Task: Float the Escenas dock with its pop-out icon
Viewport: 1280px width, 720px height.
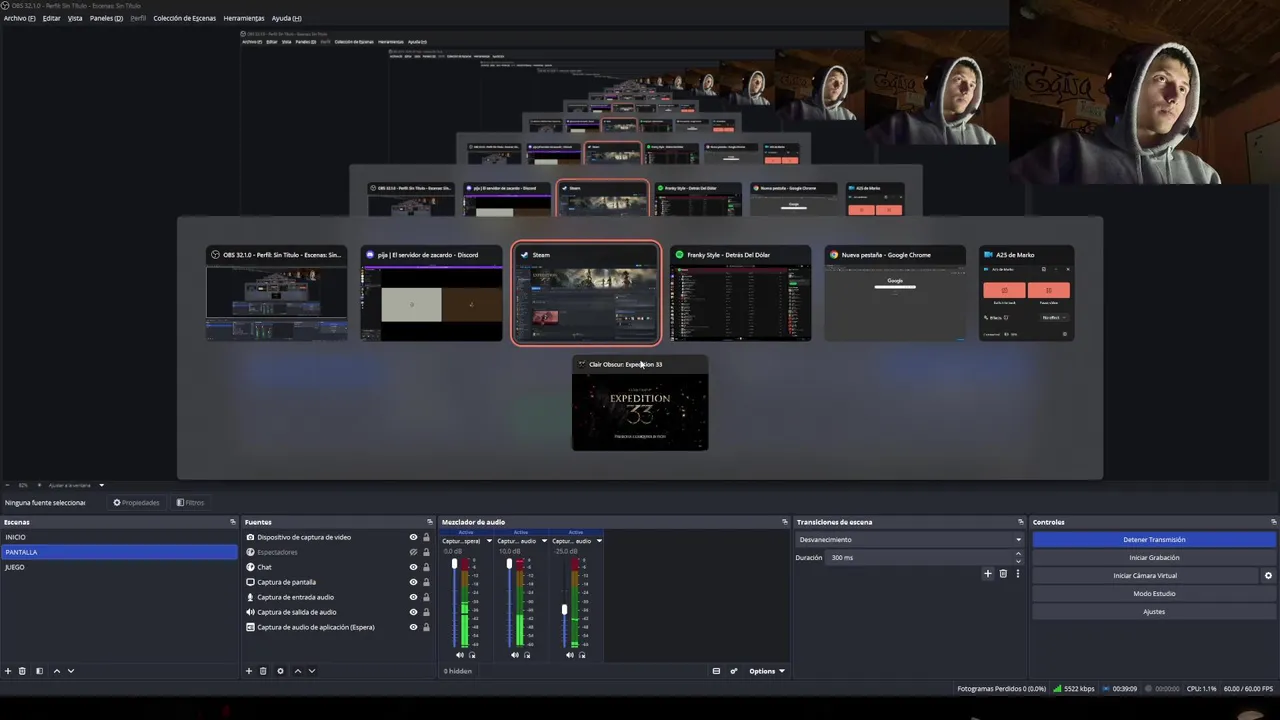Action: 233,522
